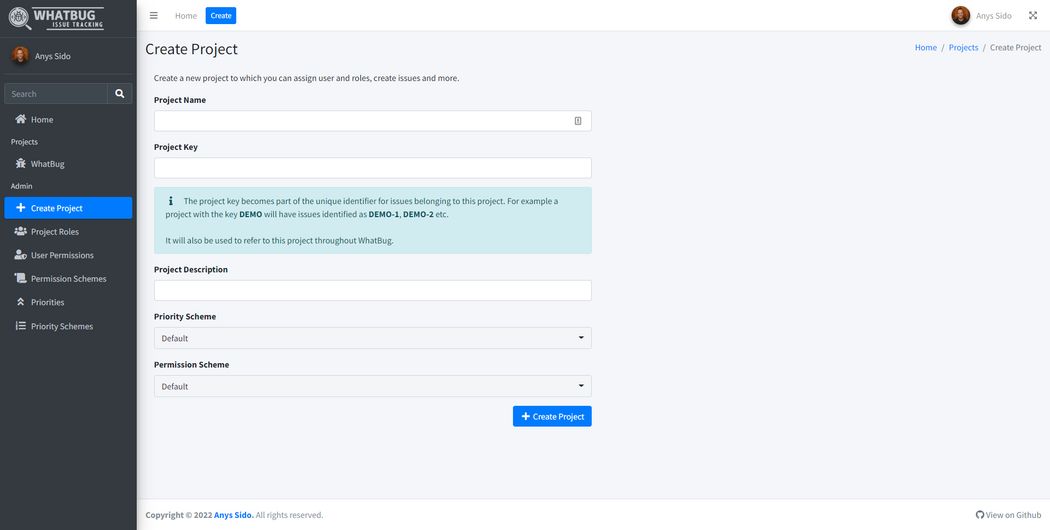Screen dimensions: 1050x530
Task: Select the Create tab in top navigation
Action: coord(221,16)
